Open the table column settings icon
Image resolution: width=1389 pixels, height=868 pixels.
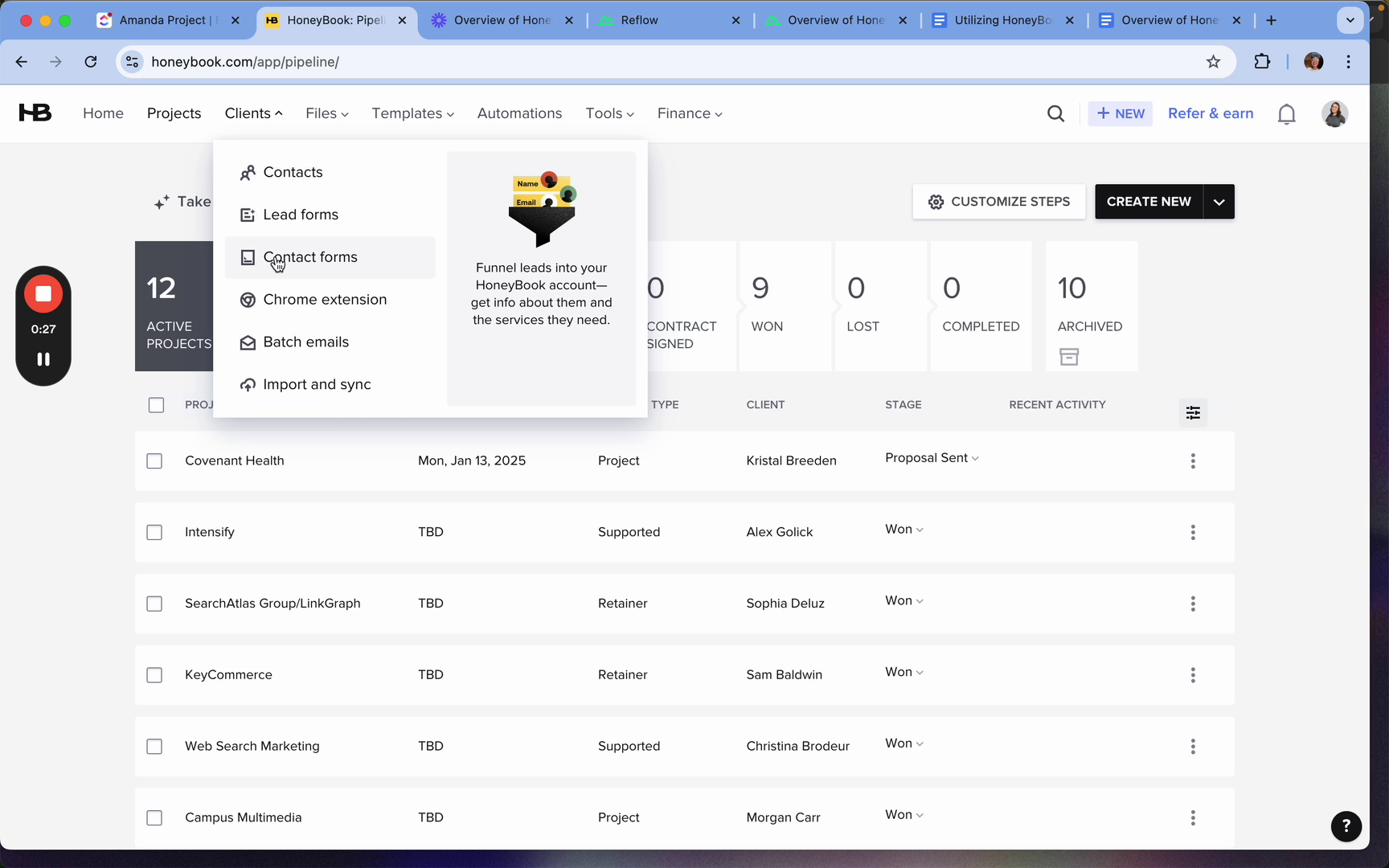coord(1193,412)
